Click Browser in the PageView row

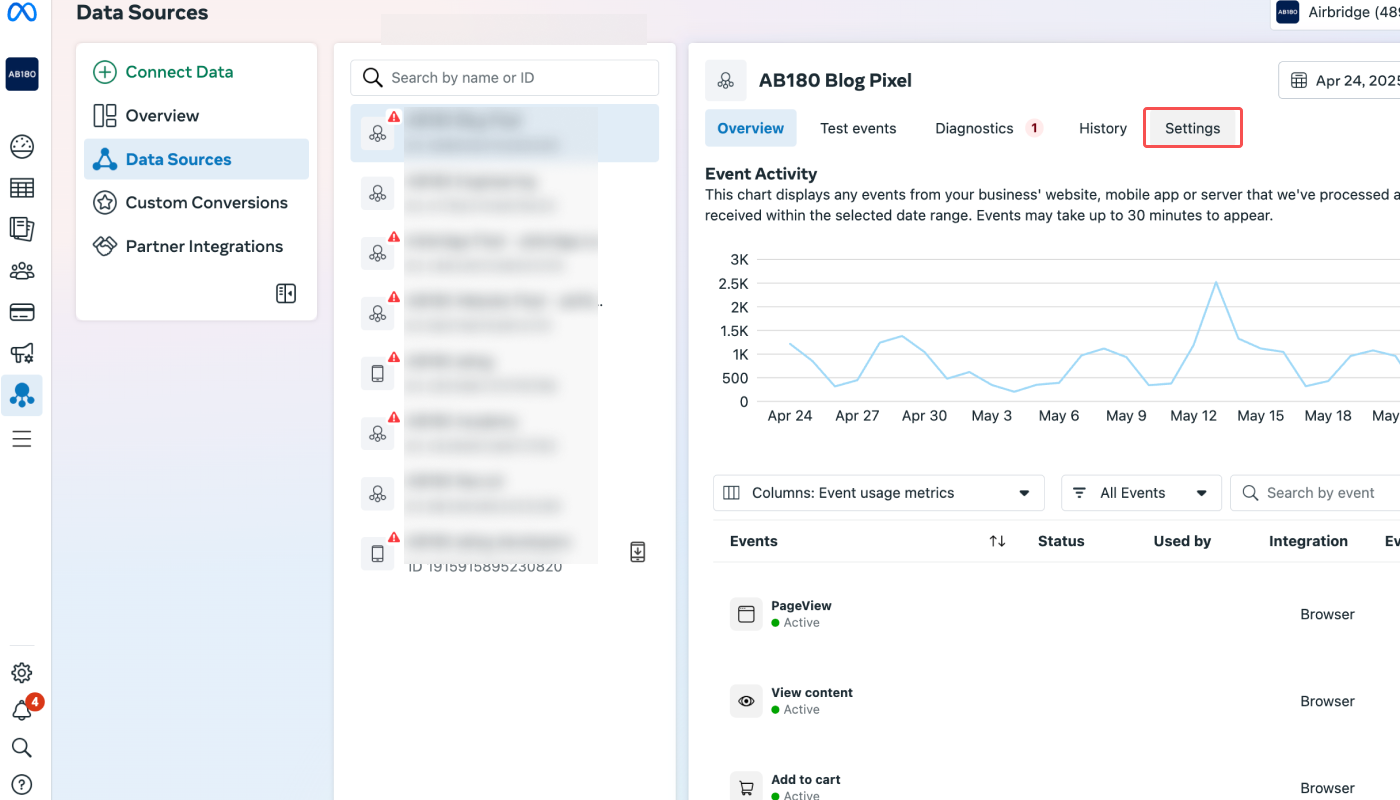pos(1327,614)
